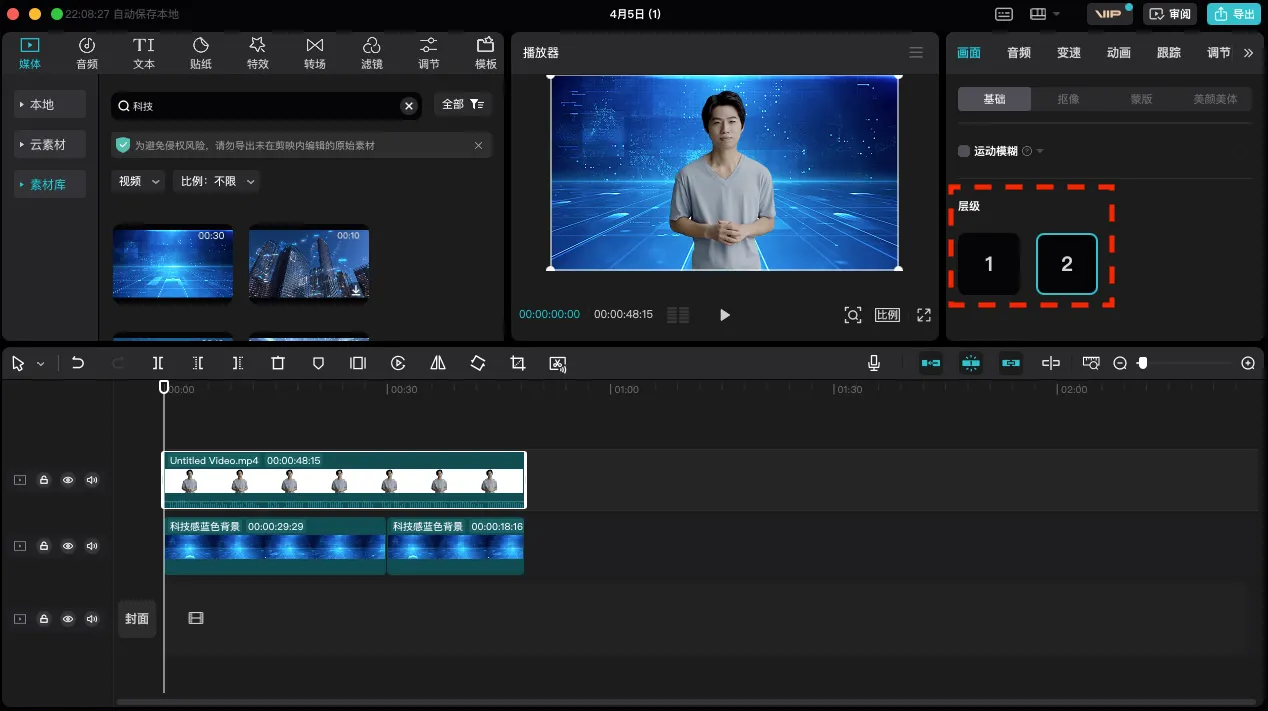
Task: Click the film strip icon on cover track
Action: coord(196,619)
